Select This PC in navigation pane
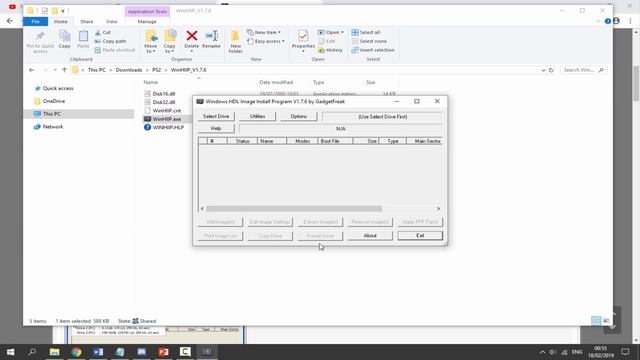Image resolution: width=640 pixels, height=360 pixels. tap(51, 114)
